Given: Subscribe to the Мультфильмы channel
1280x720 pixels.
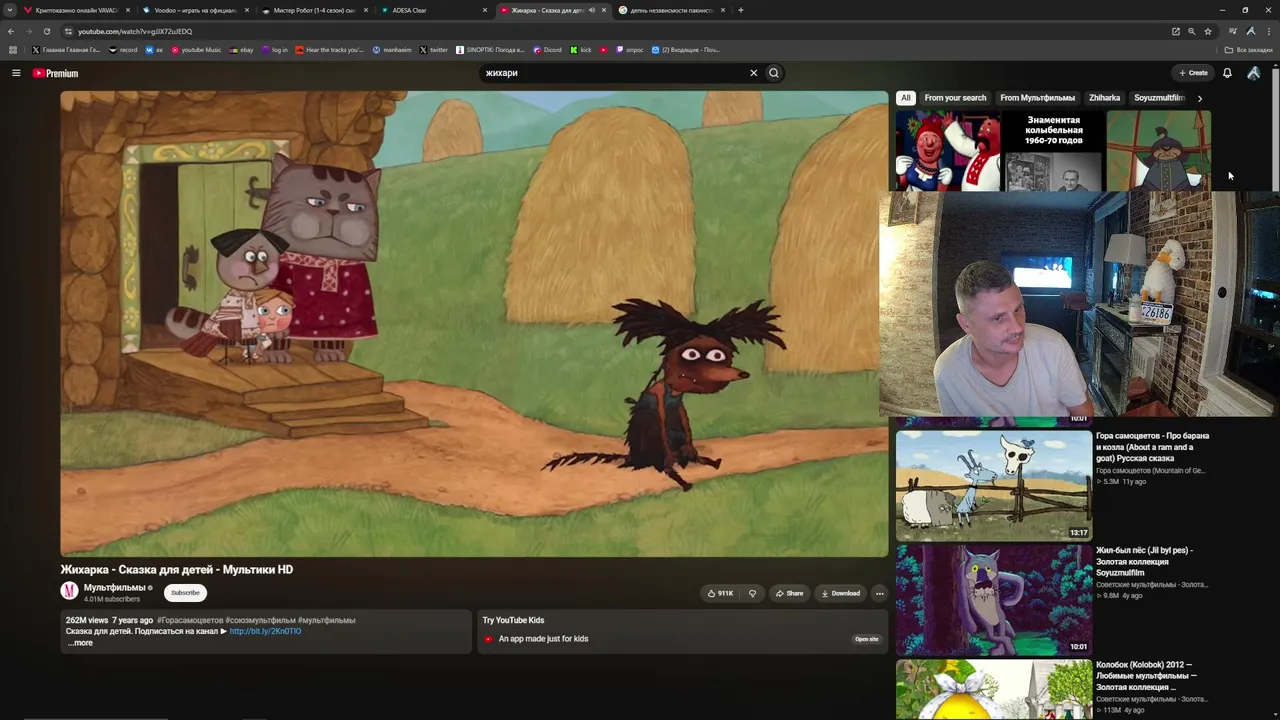Looking at the screenshot, I should click(x=185, y=593).
